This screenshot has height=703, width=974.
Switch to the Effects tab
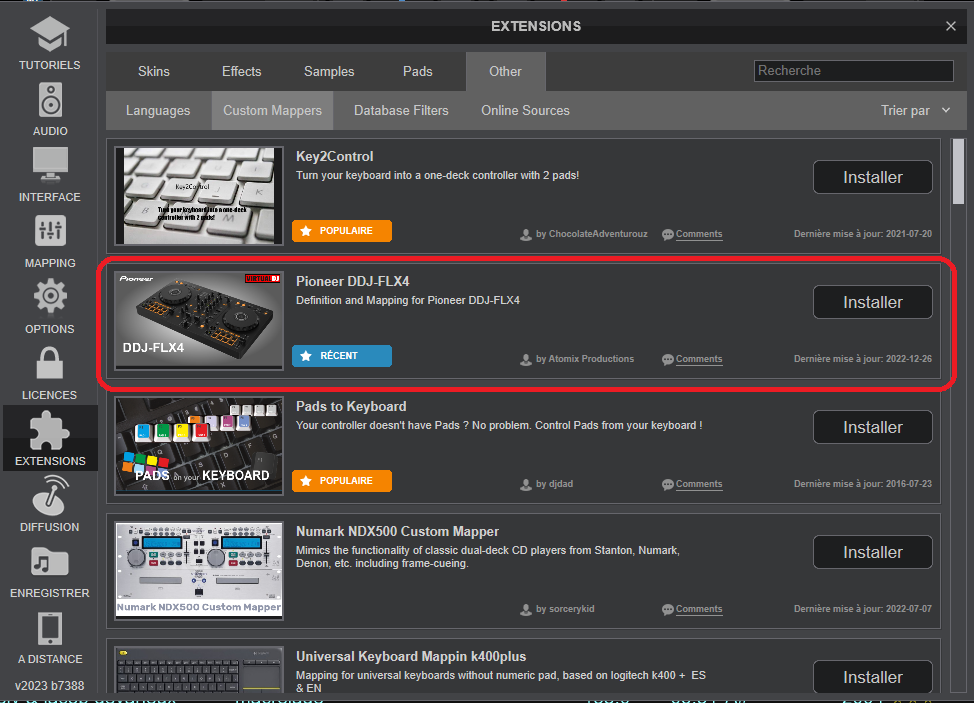242,71
